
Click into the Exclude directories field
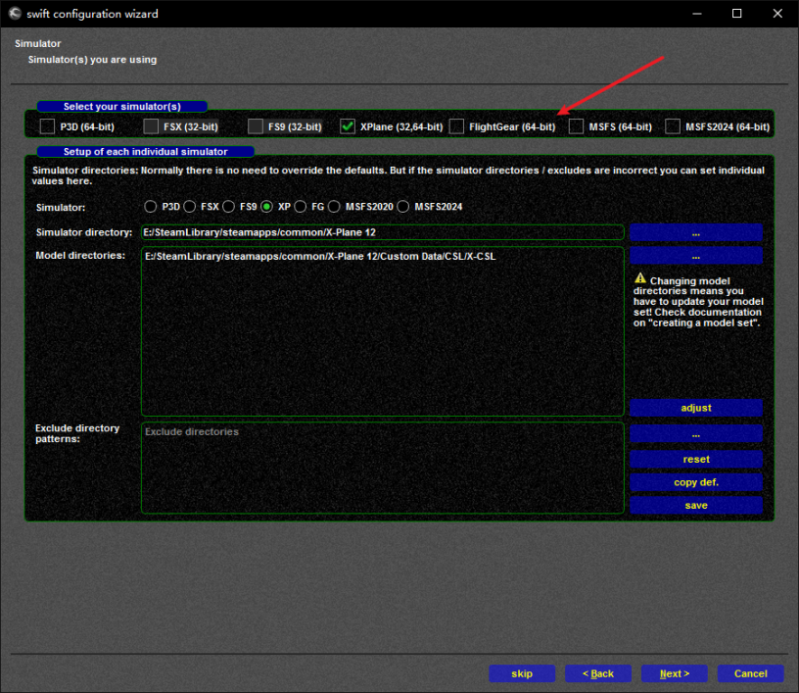pyautogui.click(x=382, y=467)
